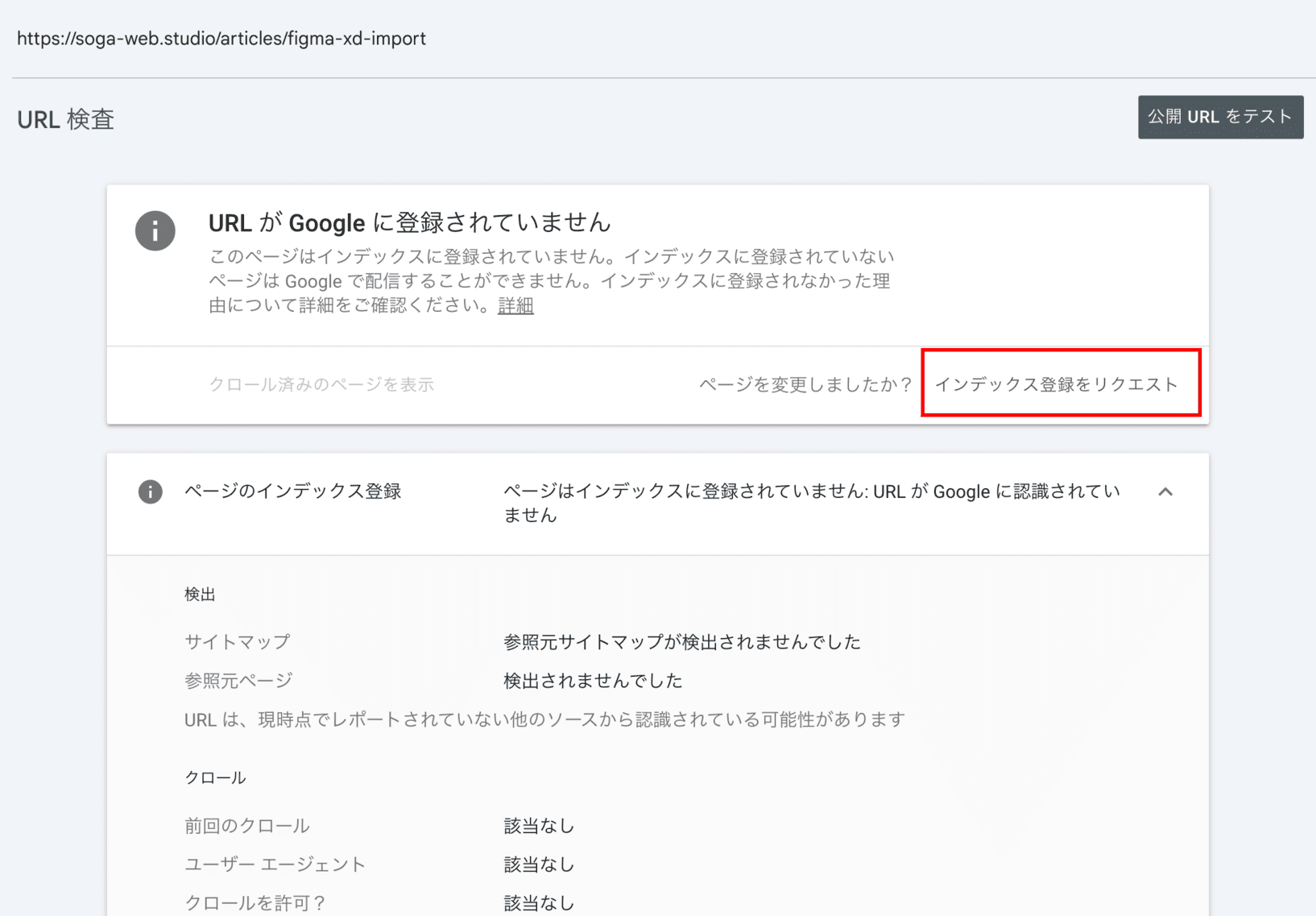
Task: Click the 参照元ページ row
Action: [x=237, y=680]
